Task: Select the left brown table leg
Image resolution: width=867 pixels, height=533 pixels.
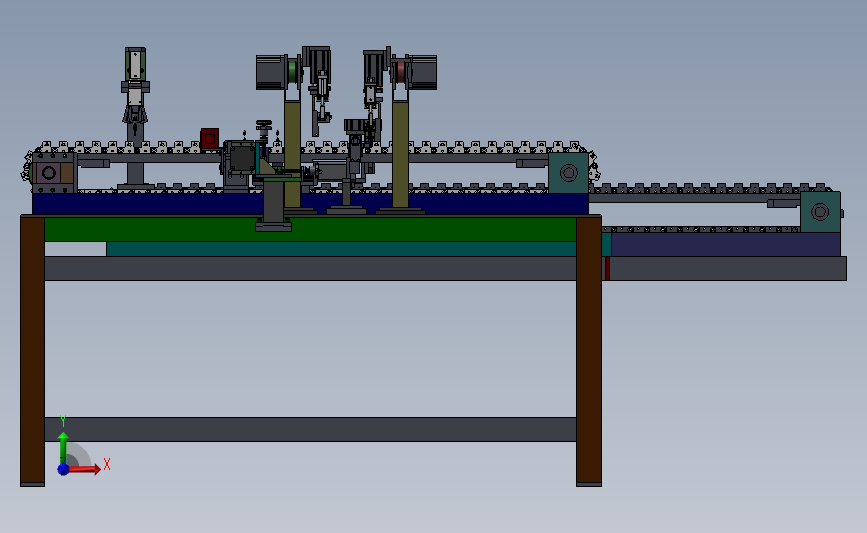Action: pyautogui.click(x=33, y=351)
